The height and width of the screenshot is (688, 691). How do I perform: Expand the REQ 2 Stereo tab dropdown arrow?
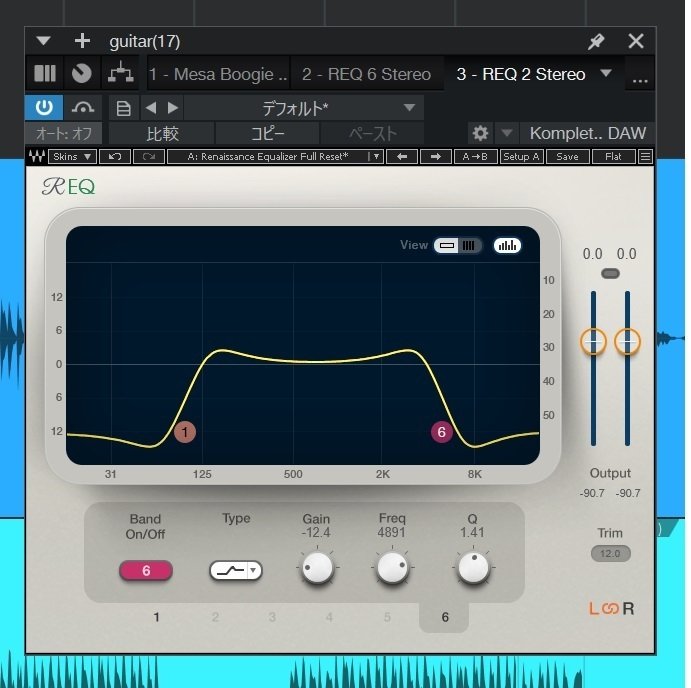(606, 73)
